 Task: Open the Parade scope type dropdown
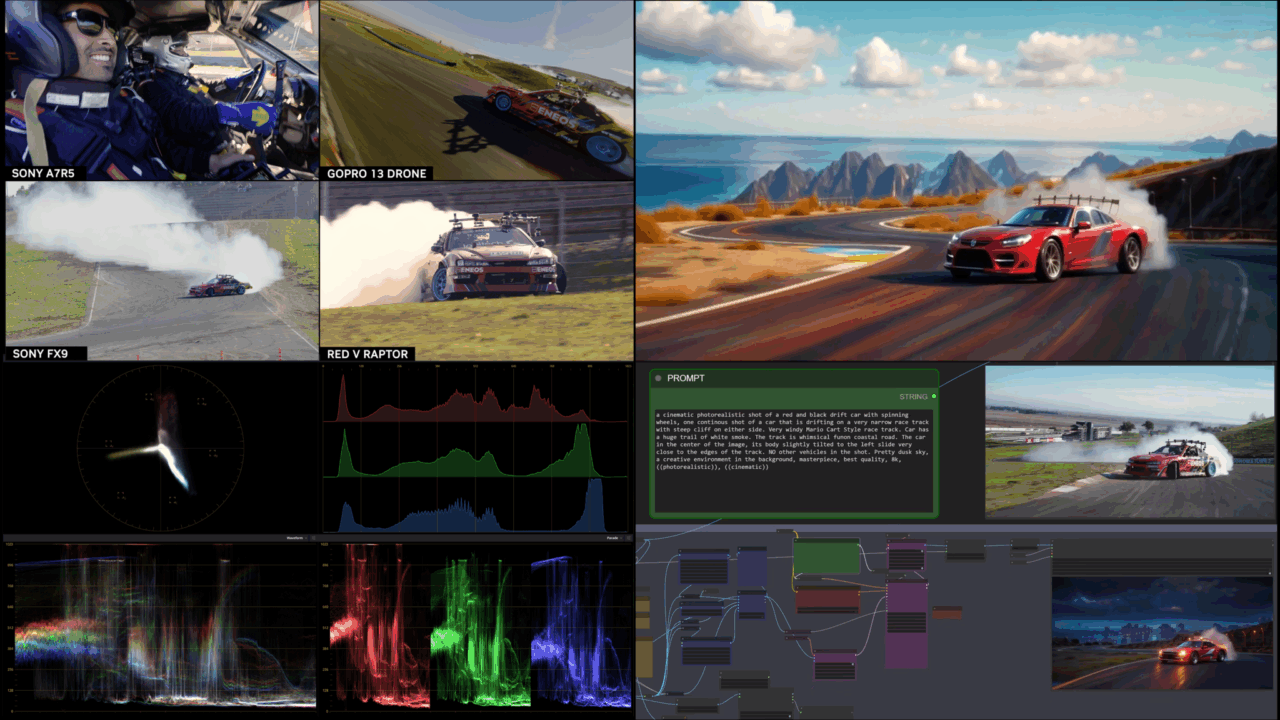tap(611, 537)
